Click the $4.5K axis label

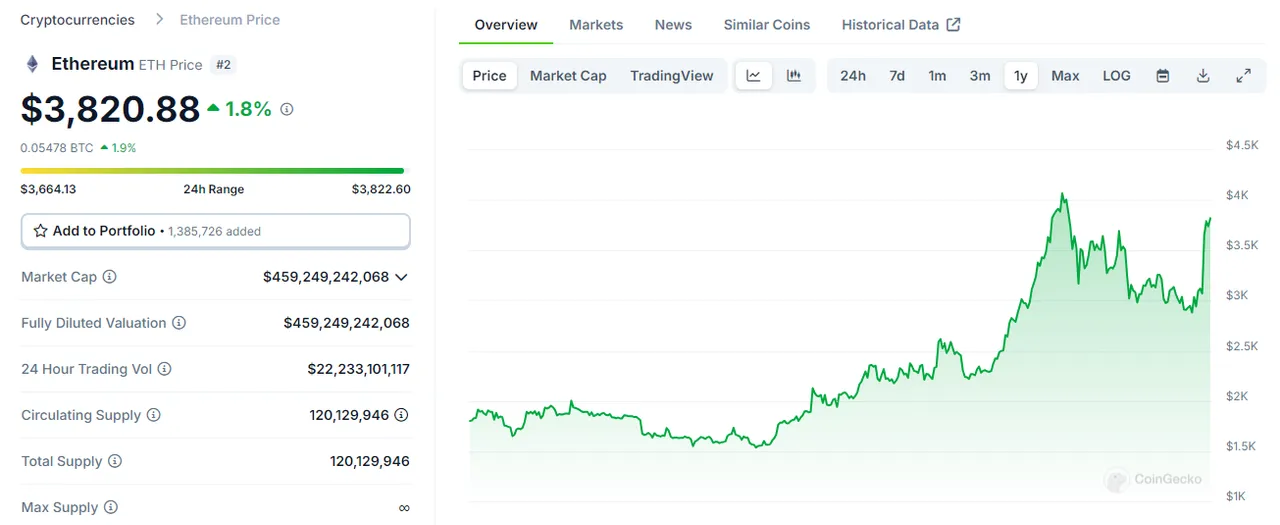click(x=1242, y=145)
